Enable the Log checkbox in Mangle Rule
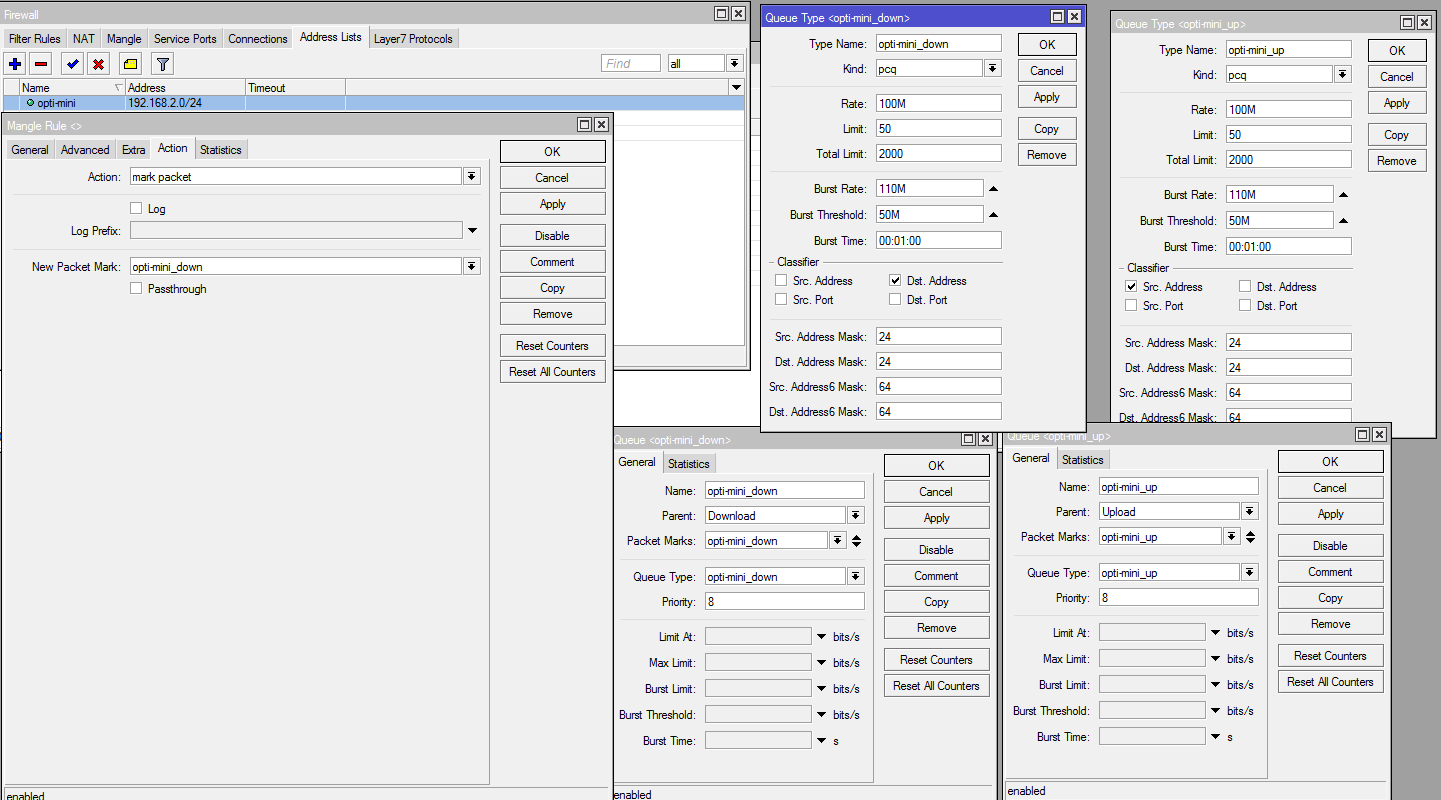1441x800 pixels. click(136, 209)
